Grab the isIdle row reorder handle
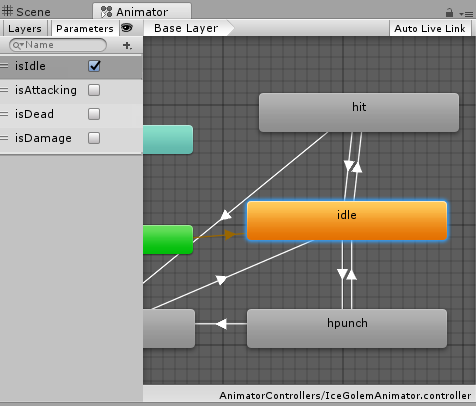This screenshot has width=476, height=406. [x=4, y=66]
